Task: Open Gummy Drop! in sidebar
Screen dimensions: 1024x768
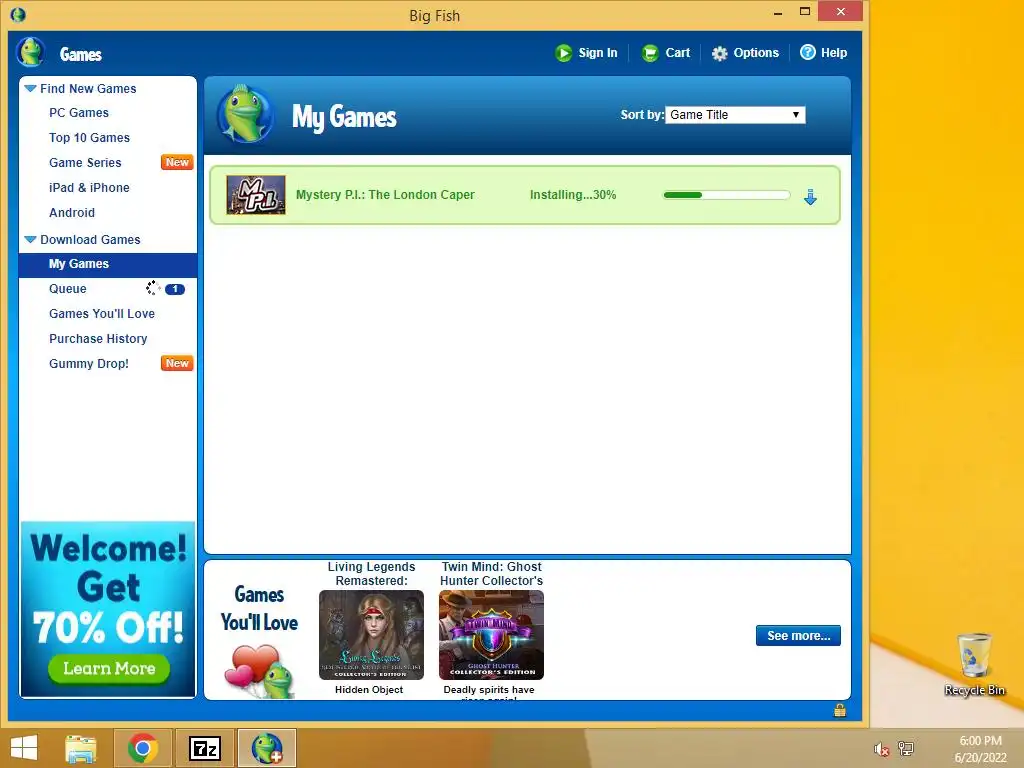Action: (x=89, y=363)
